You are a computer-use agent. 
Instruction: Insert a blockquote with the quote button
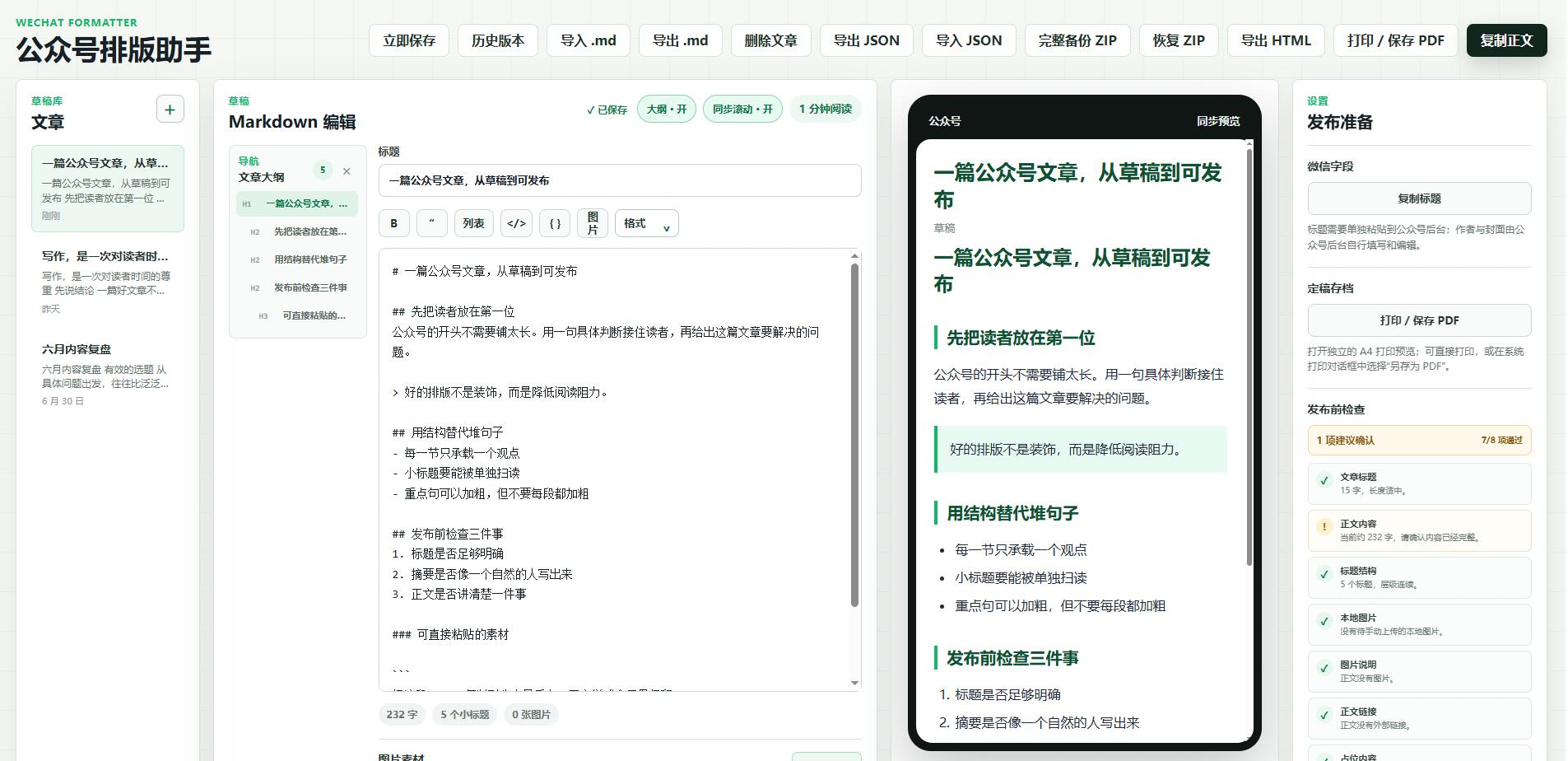[x=432, y=223]
